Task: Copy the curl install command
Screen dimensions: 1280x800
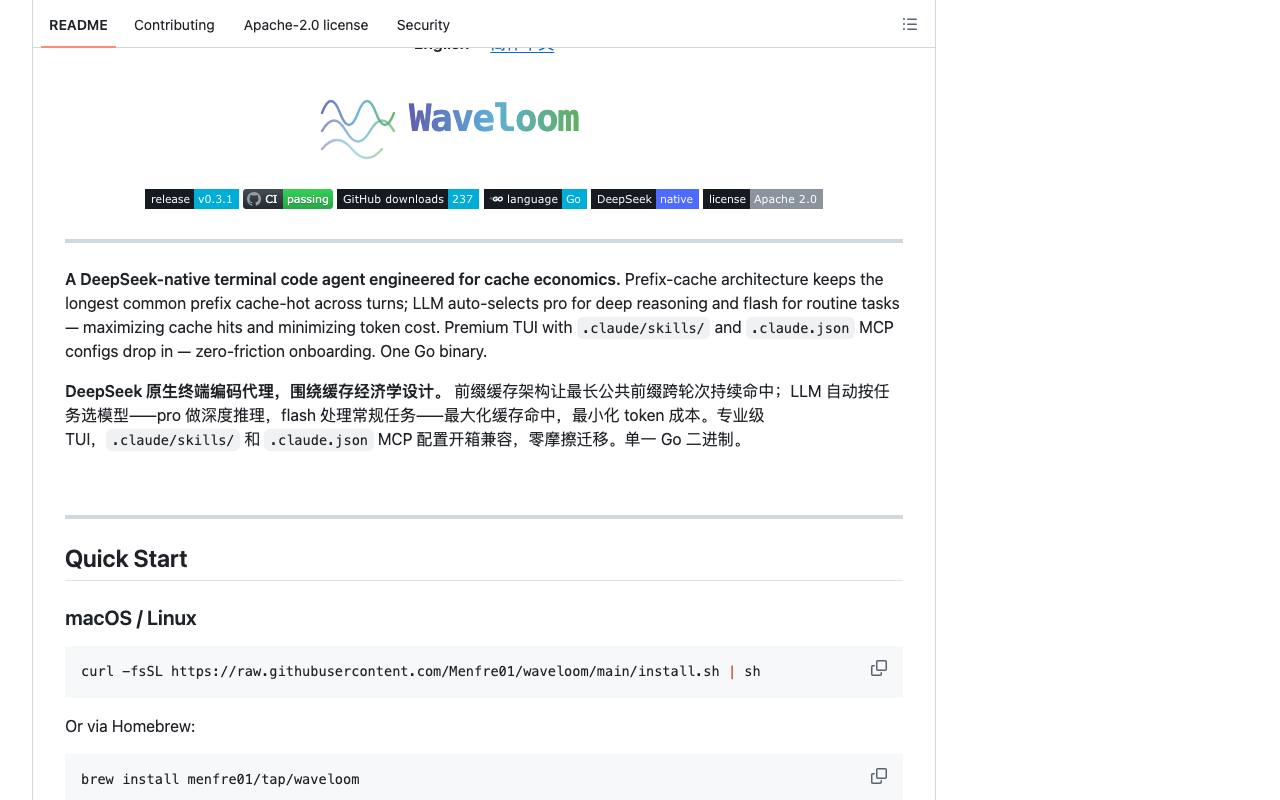Action: coord(879,668)
